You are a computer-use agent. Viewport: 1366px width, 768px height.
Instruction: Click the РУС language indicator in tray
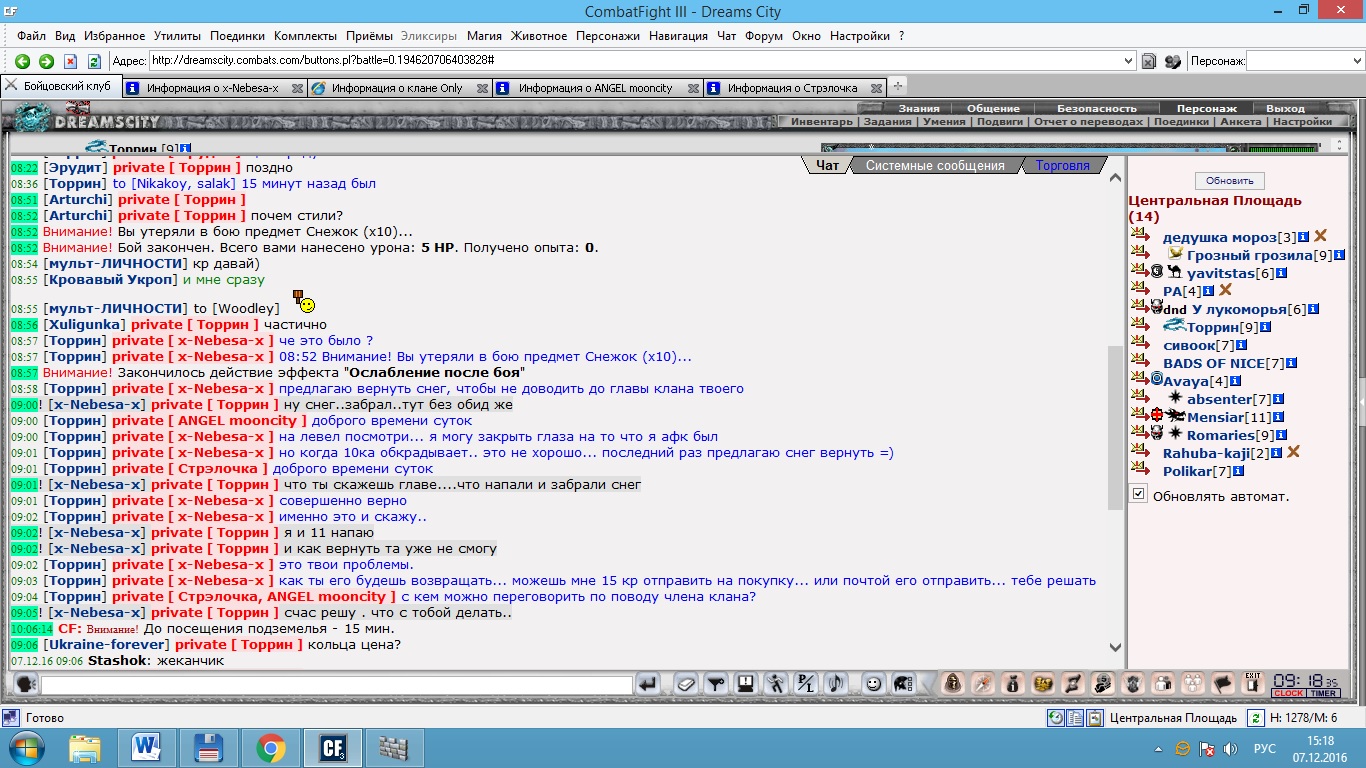coord(1264,748)
